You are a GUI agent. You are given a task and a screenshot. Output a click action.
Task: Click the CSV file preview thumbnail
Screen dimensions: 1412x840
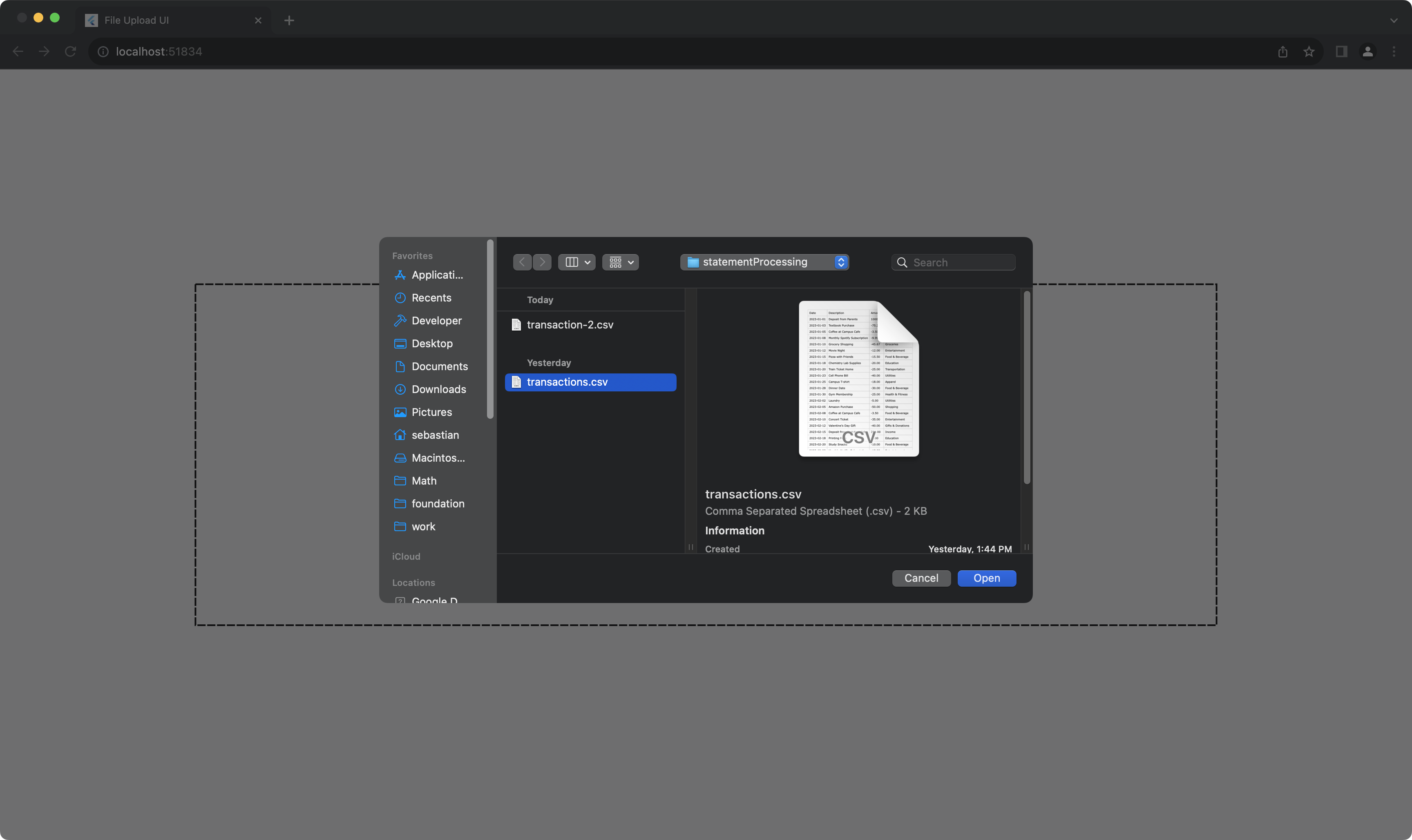858,379
